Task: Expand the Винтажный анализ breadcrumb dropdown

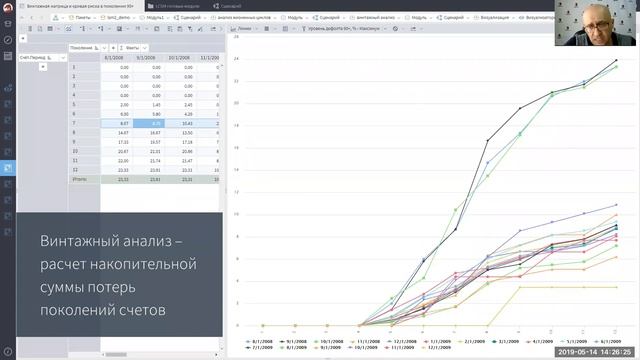Action: pyautogui.click(x=398, y=18)
